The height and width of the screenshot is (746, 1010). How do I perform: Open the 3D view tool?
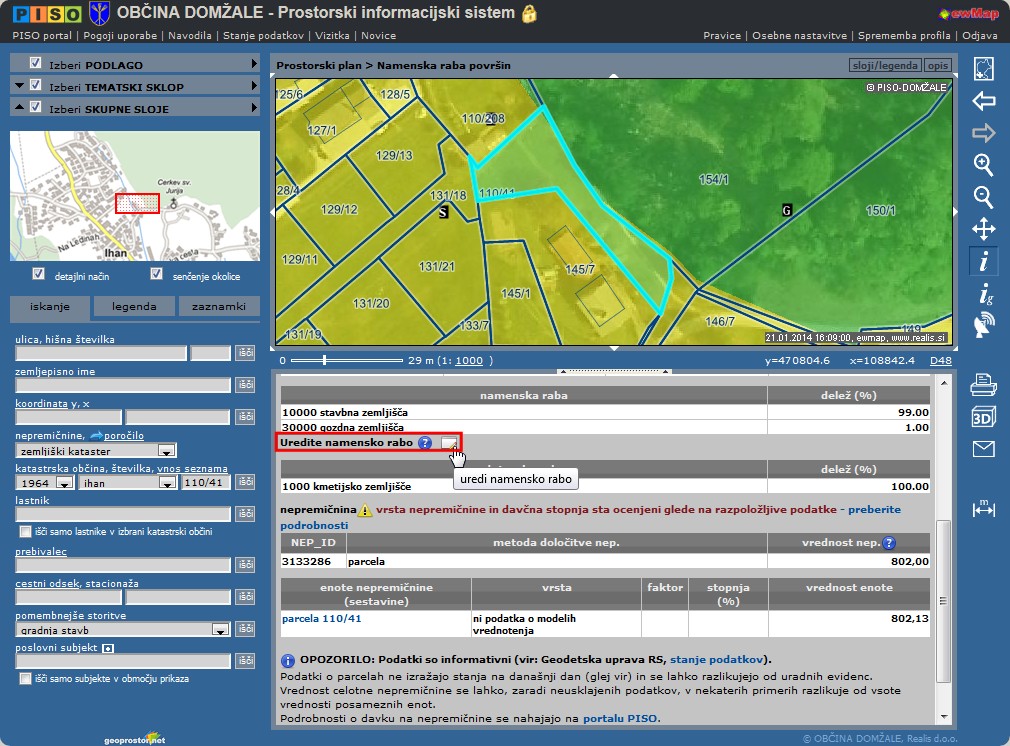pos(984,417)
